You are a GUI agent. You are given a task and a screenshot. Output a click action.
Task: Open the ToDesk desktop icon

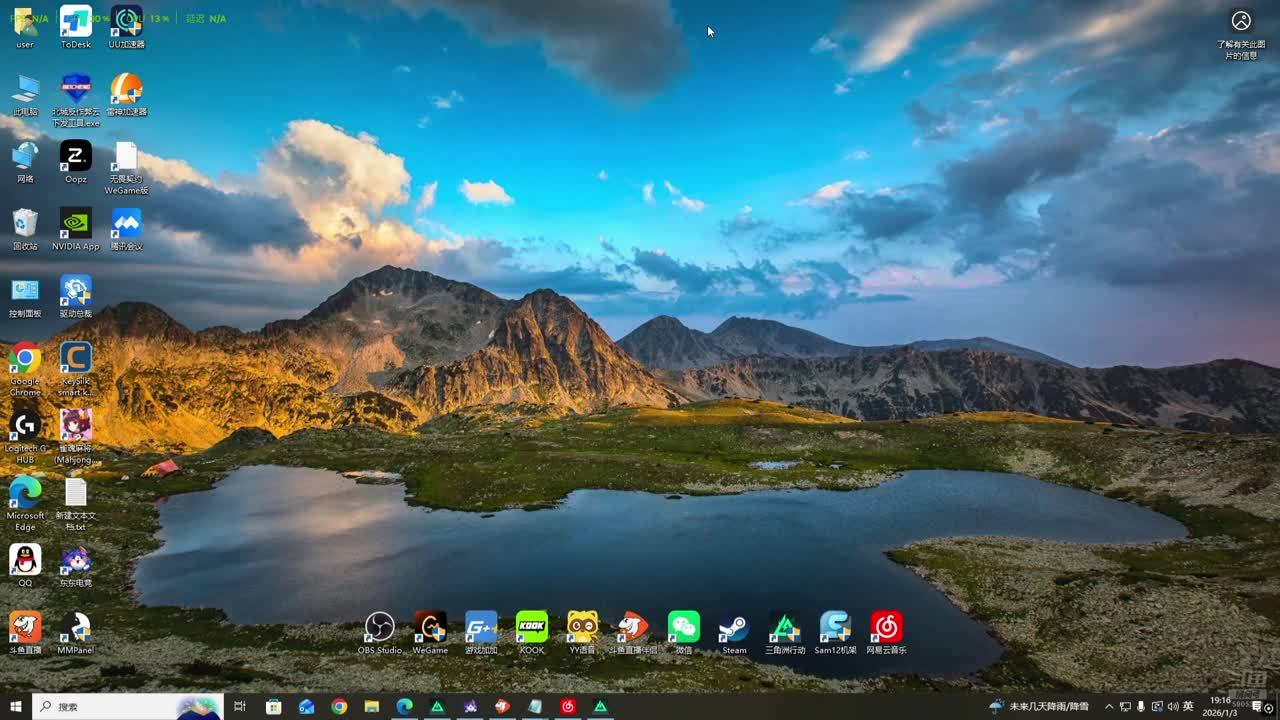[x=76, y=22]
